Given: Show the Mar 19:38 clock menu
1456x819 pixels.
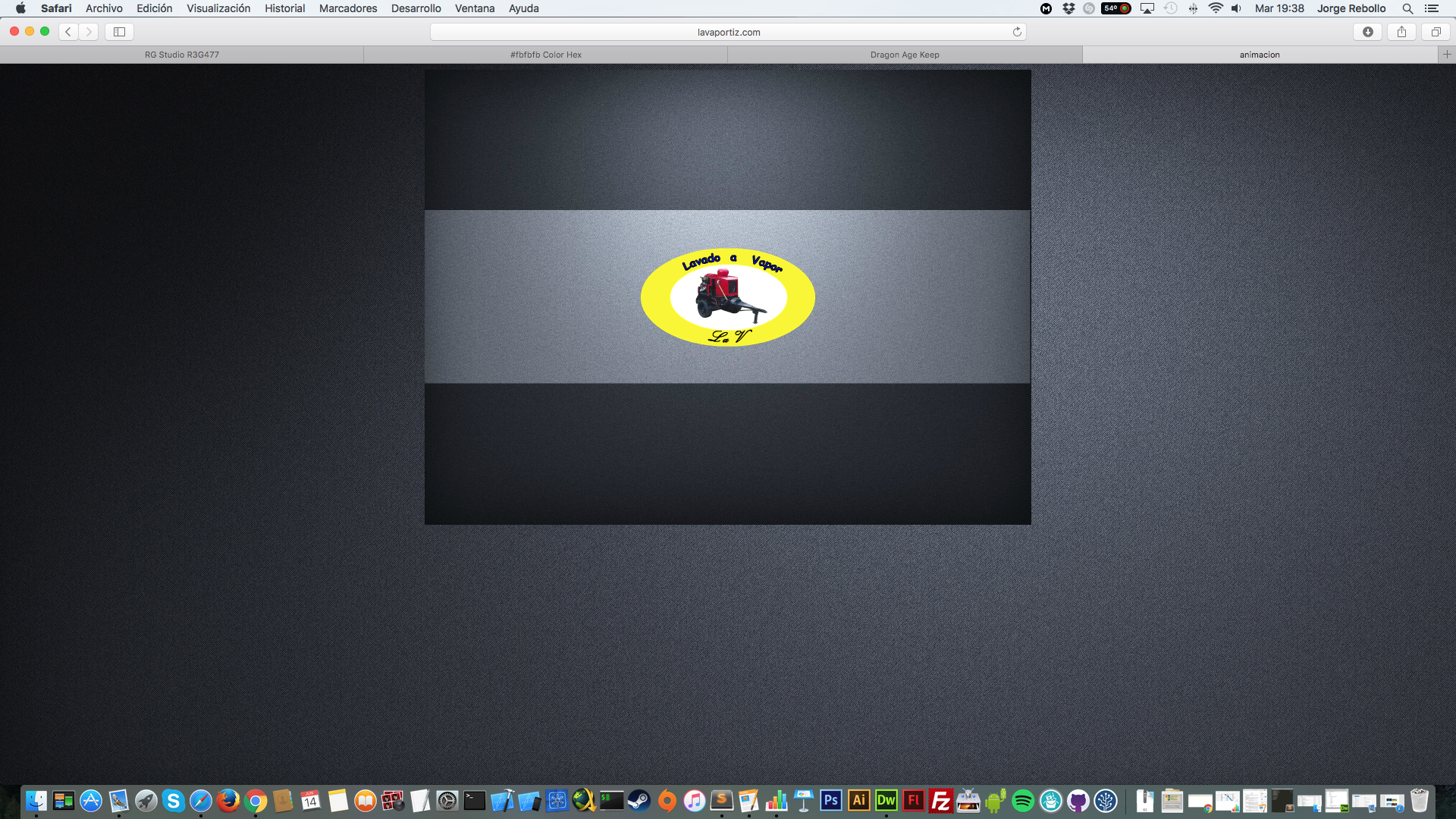Looking at the screenshot, I should pos(1279,8).
